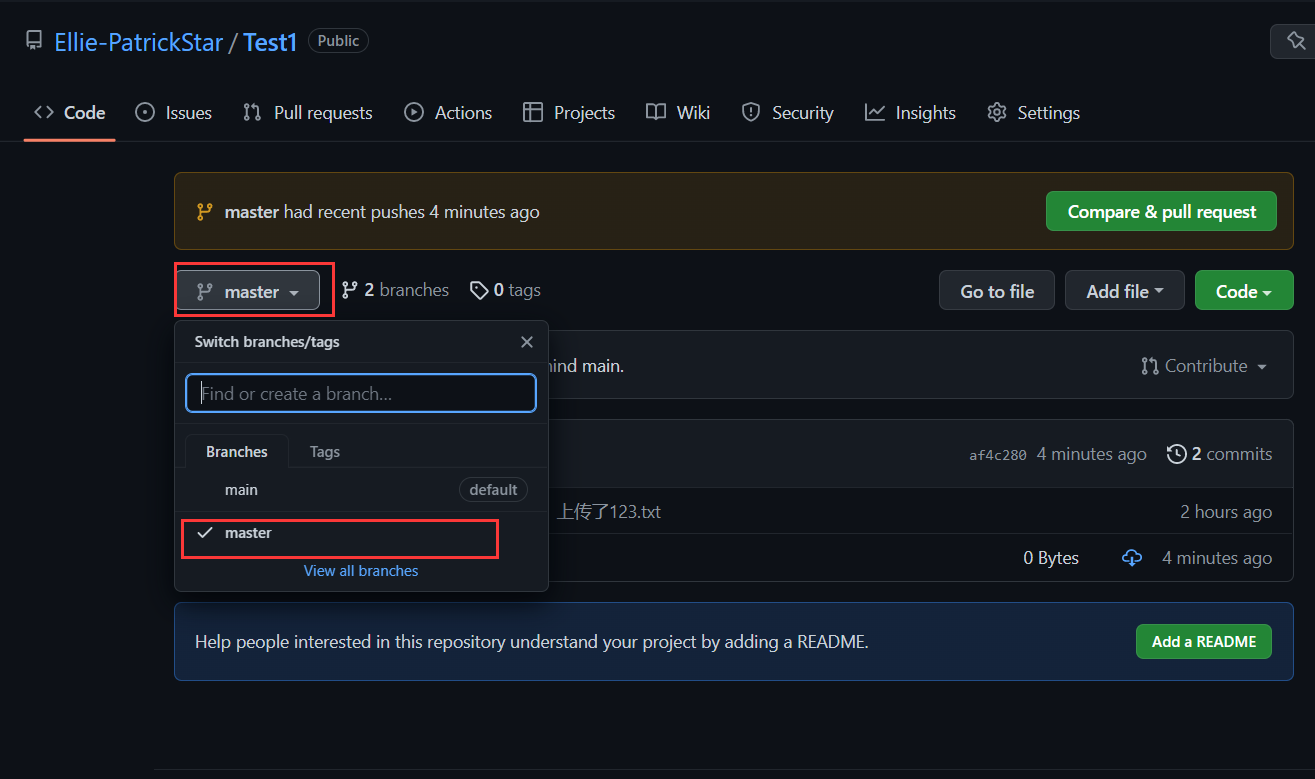
Task: Expand the Add file dropdown
Action: click(1125, 291)
